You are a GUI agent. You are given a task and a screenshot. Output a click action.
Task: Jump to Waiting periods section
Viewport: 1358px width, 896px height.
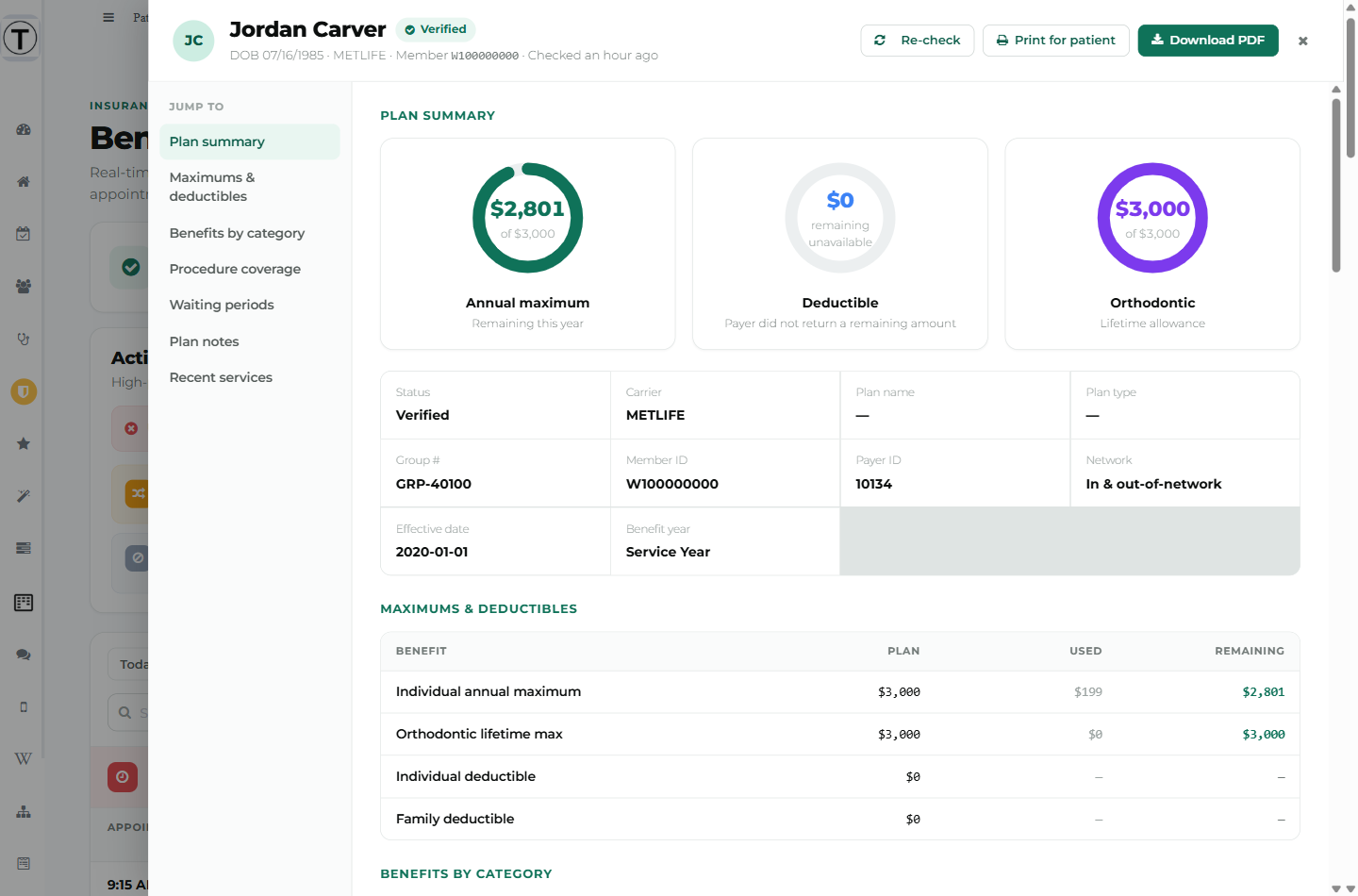[x=249, y=305]
